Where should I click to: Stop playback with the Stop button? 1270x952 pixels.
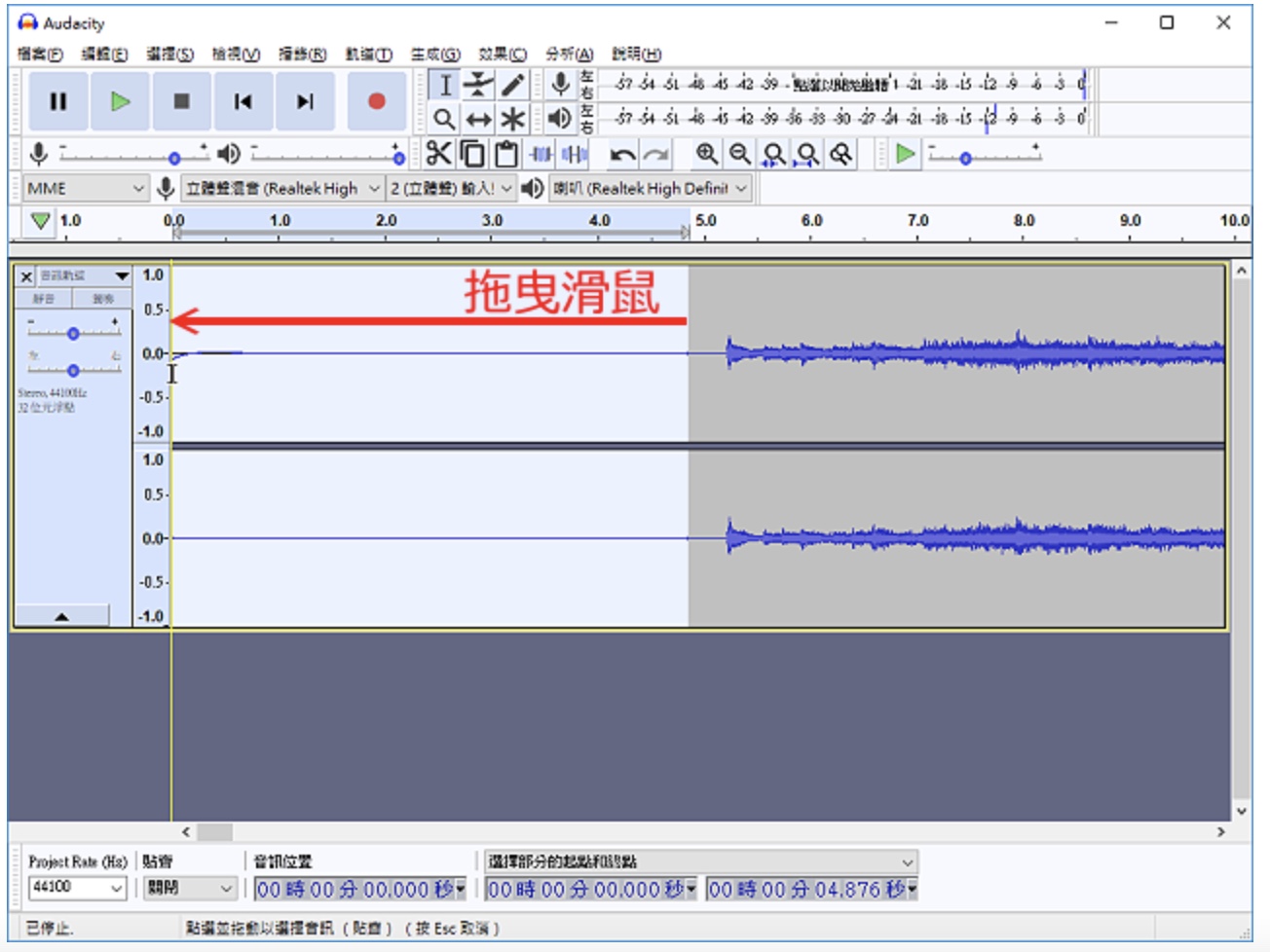[181, 101]
